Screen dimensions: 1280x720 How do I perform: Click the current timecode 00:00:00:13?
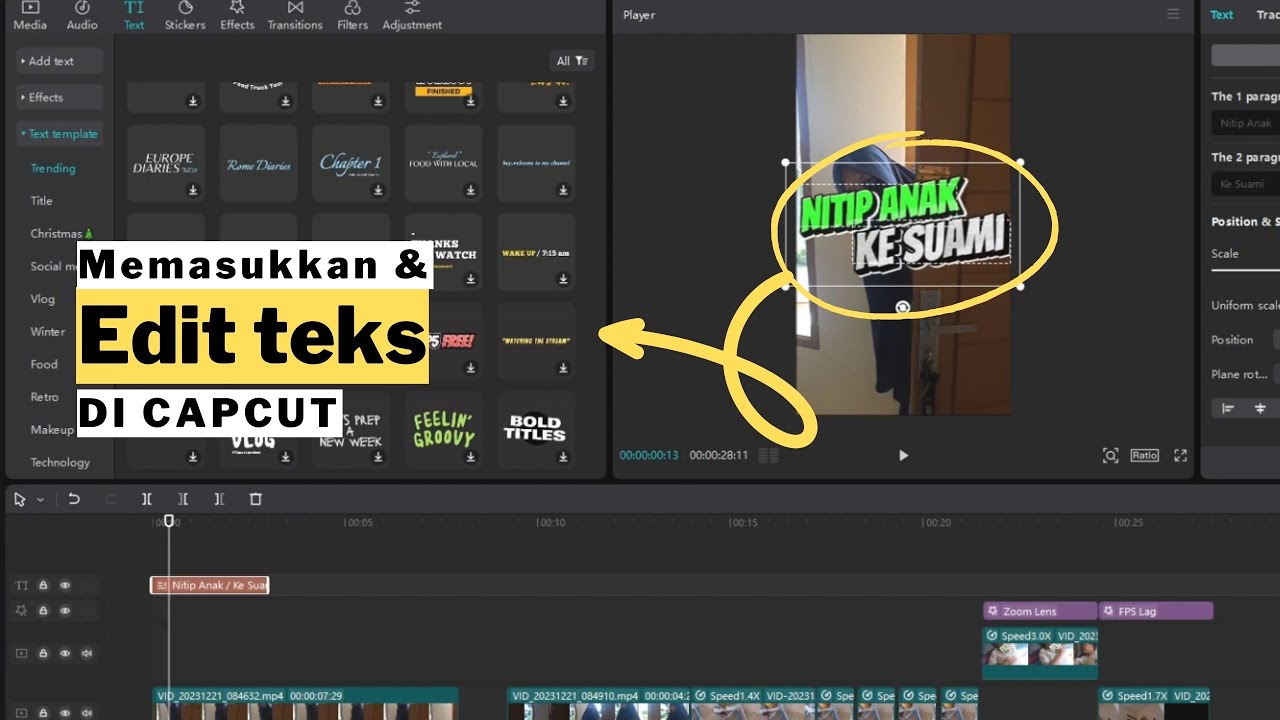(x=649, y=455)
